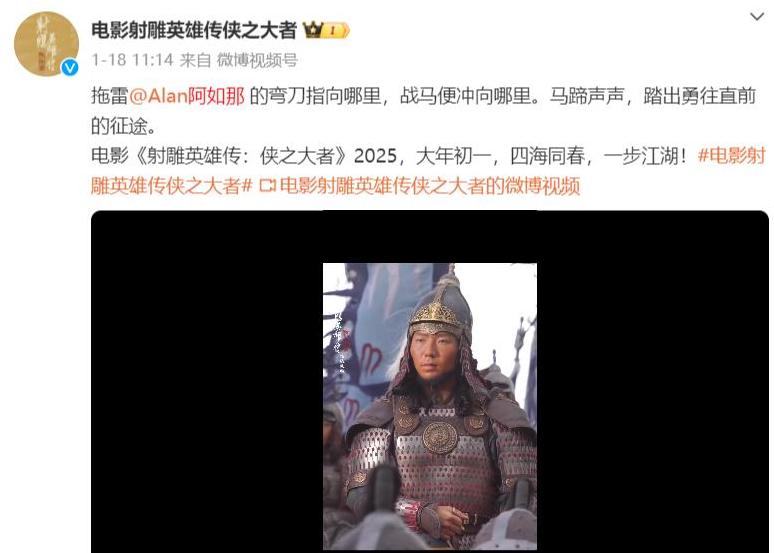Image resolution: width=774 pixels, height=553 pixels.
Task: Click the 1-18 11:14 post timestamp
Action: (132, 60)
